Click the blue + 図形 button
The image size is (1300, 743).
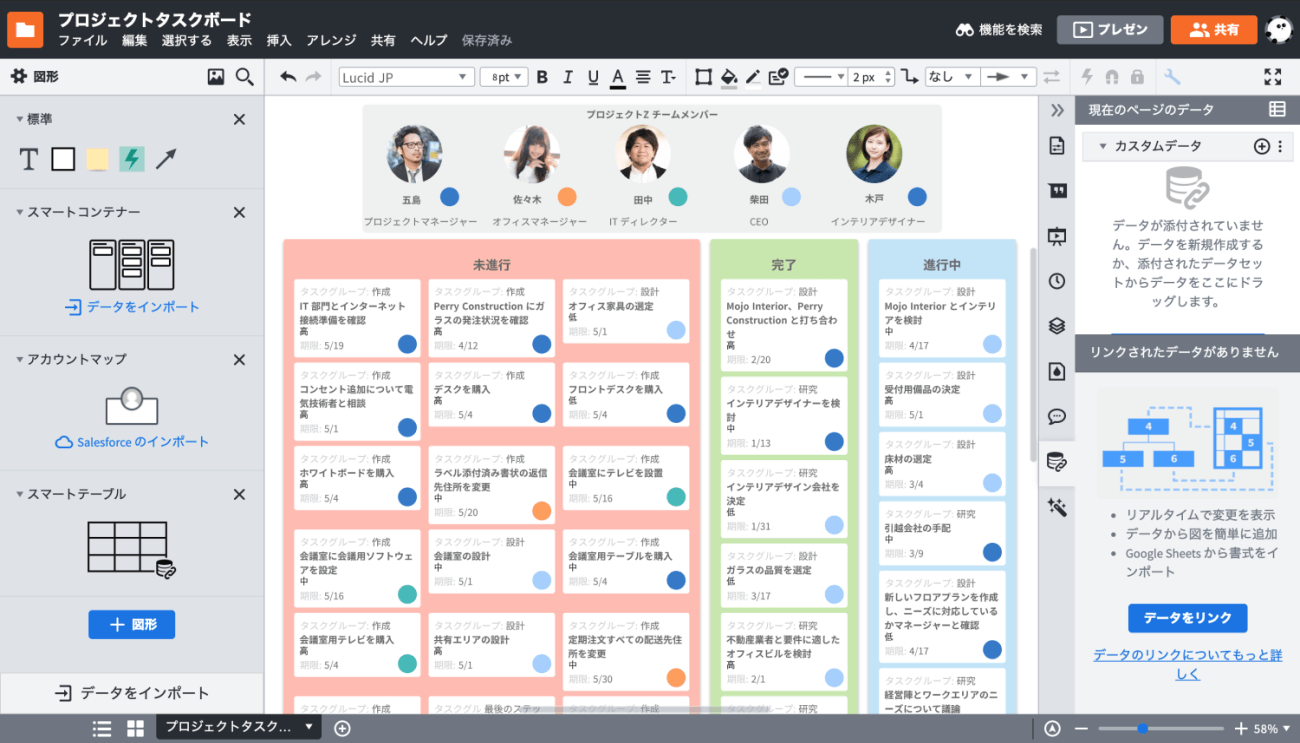click(132, 624)
